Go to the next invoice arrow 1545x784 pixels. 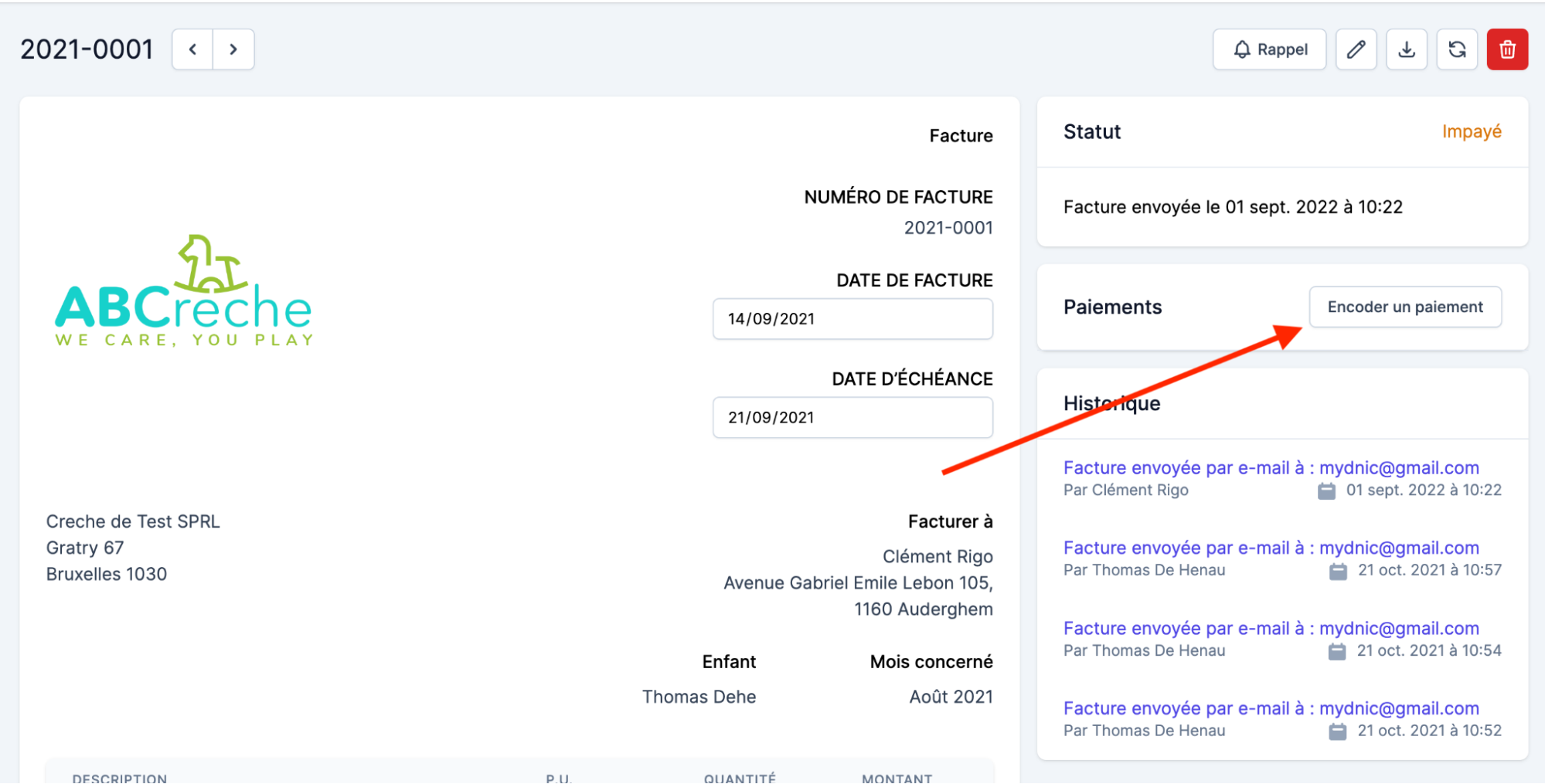233,49
